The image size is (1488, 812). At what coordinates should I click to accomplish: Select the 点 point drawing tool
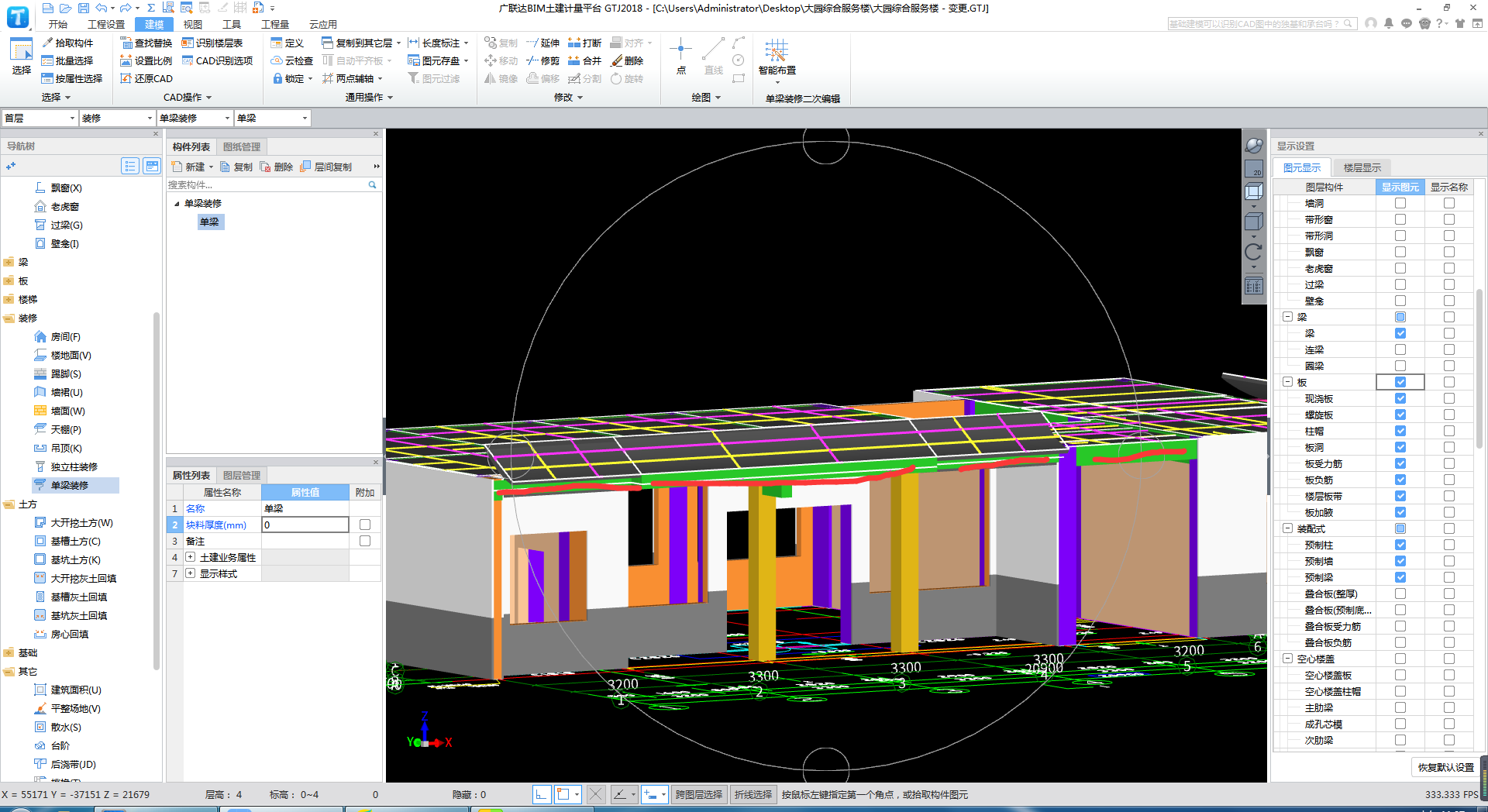pyautogui.click(x=680, y=56)
